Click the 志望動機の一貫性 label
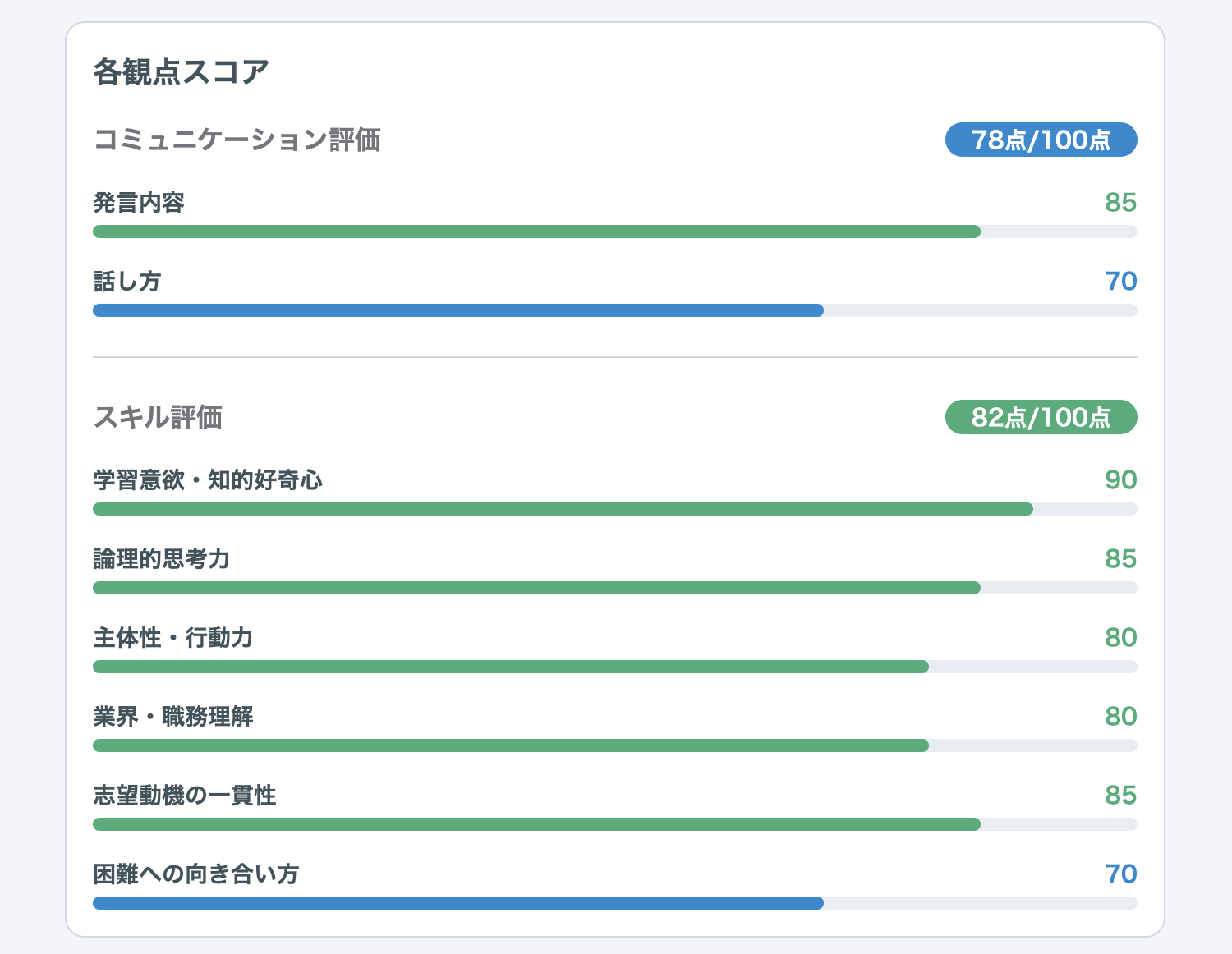The width and height of the screenshot is (1232, 954). pyautogui.click(x=185, y=796)
